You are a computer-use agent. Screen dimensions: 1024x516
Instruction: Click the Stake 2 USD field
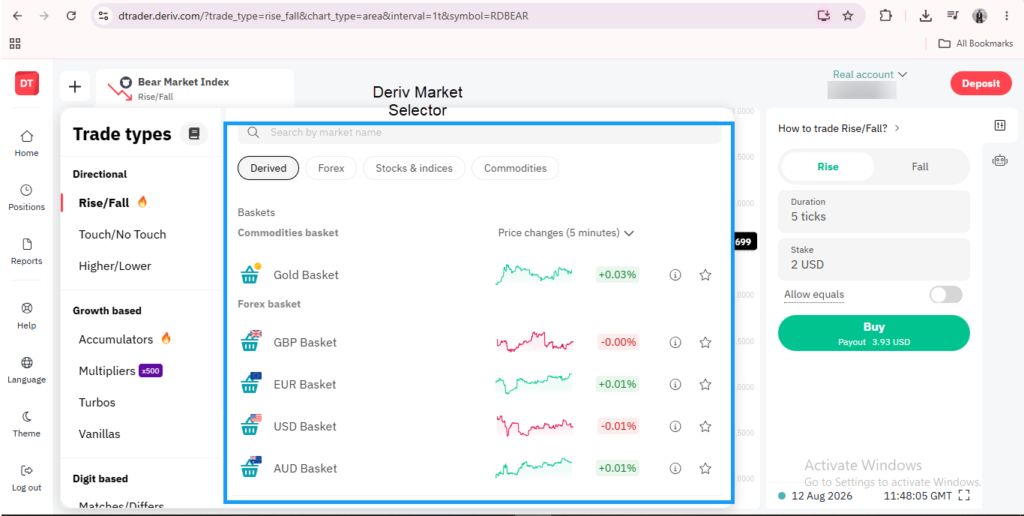(x=874, y=259)
